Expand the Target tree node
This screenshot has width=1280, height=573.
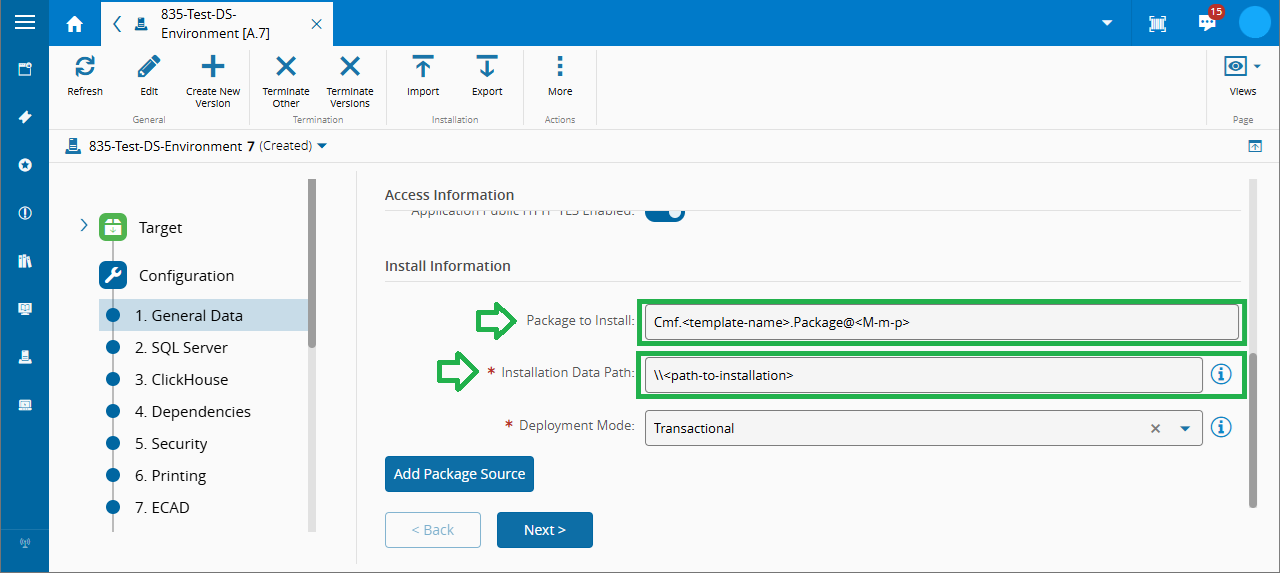click(84, 226)
